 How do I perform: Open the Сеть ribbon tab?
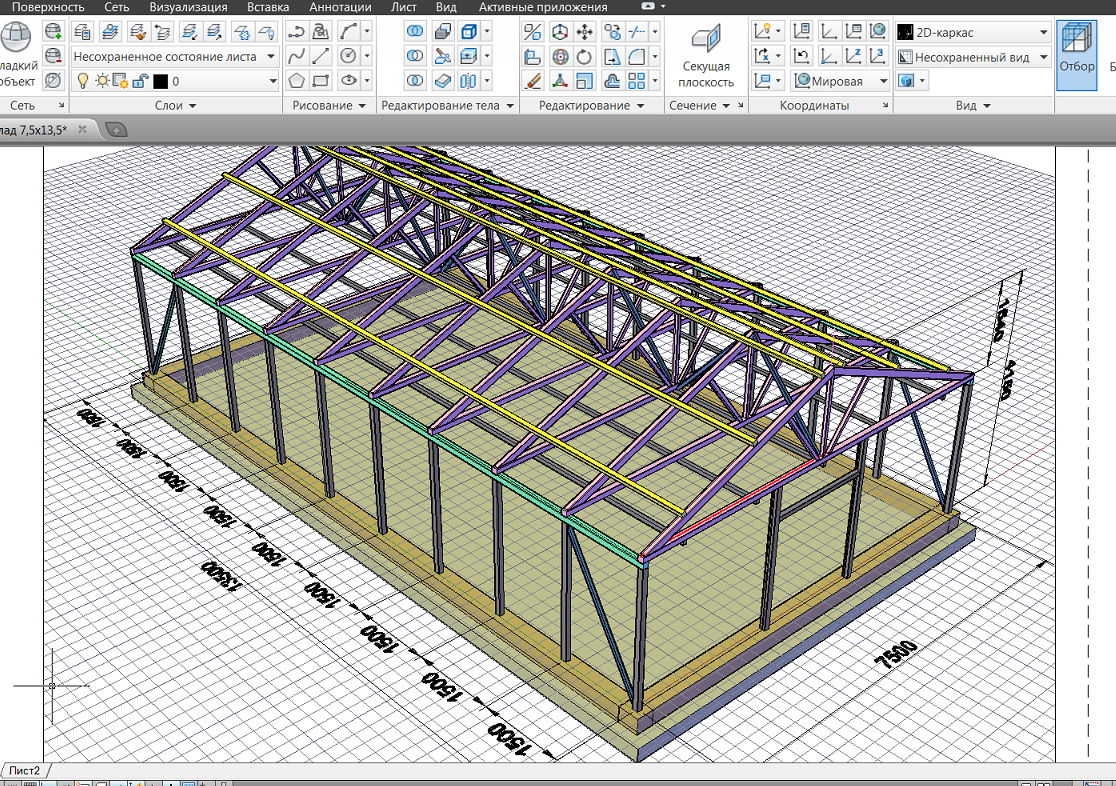coord(117,7)
